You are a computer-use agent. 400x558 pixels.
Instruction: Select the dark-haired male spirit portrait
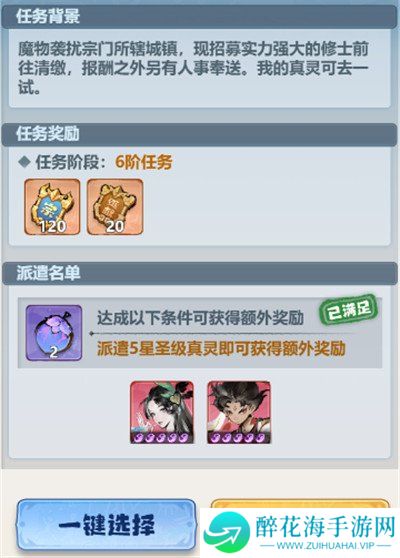[239, 412]
